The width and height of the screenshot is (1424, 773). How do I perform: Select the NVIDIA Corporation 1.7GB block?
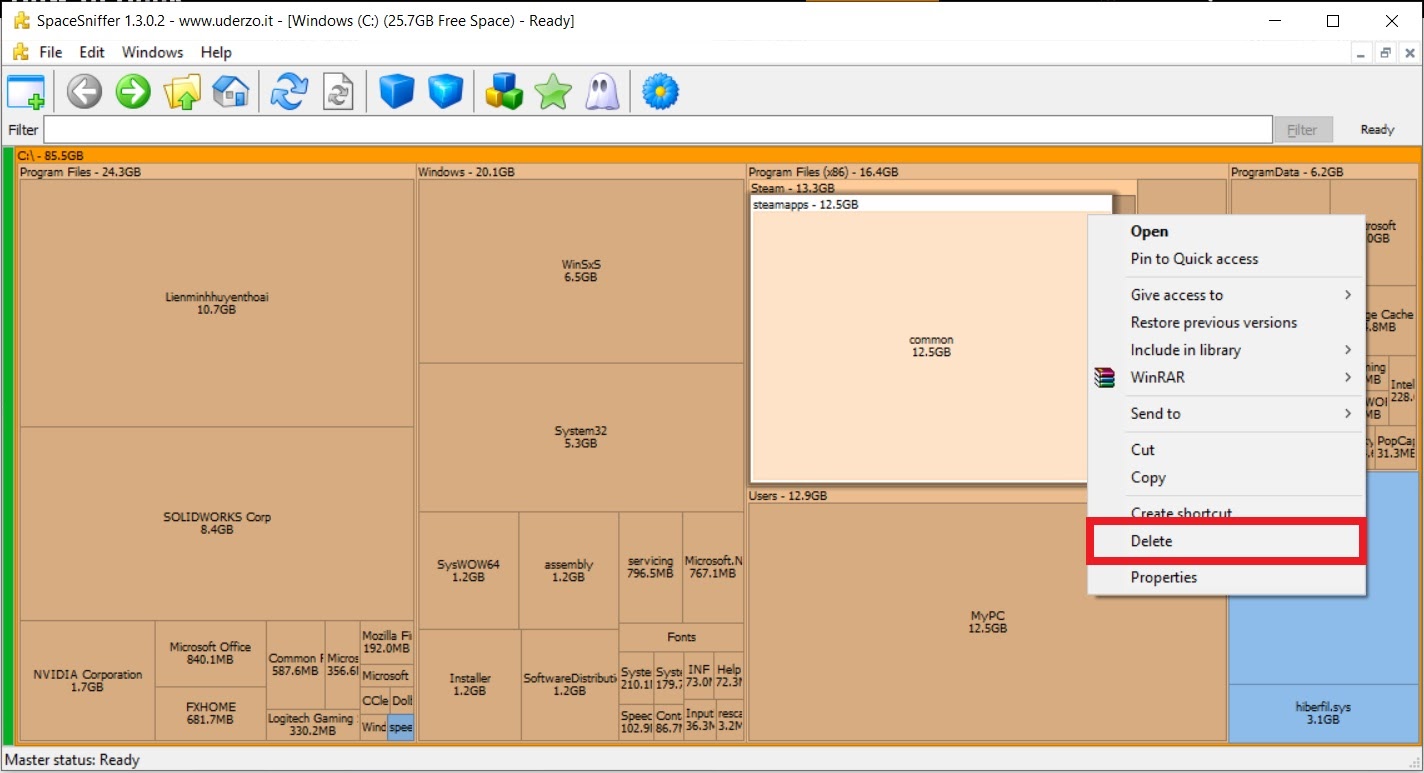(x=87, y=681)
